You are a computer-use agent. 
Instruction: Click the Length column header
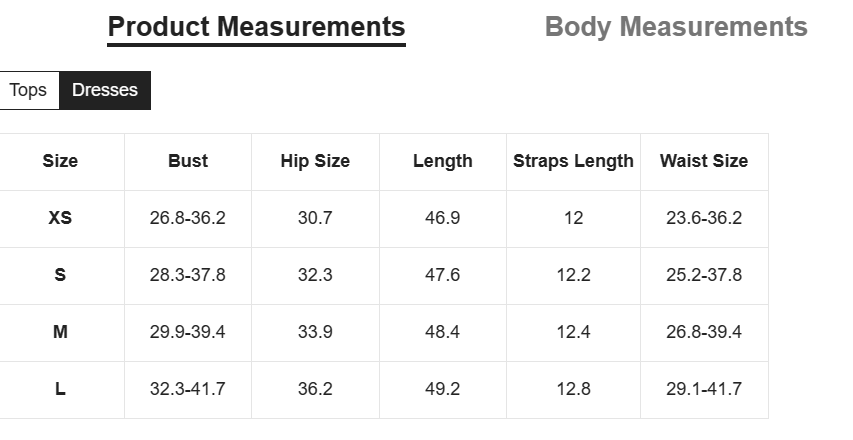click(442, 161)
